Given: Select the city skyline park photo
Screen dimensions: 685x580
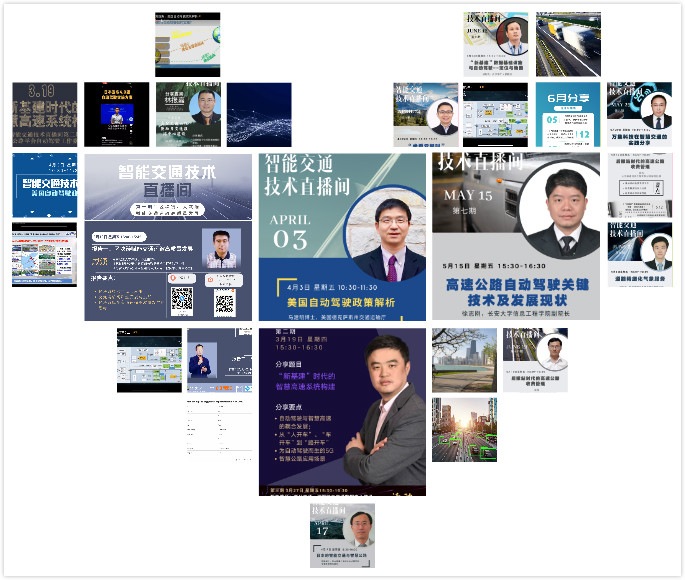Looking at the screenshot, I should 464,360.
